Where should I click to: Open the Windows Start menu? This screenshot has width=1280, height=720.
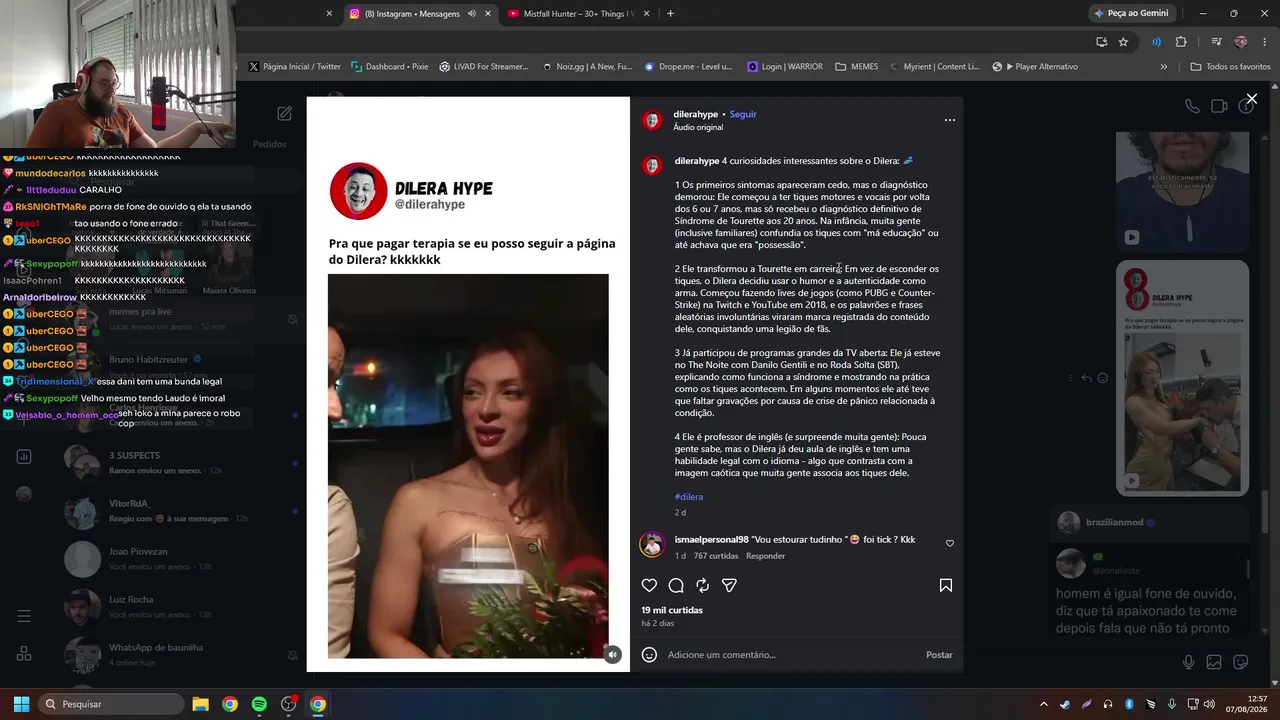21,704
